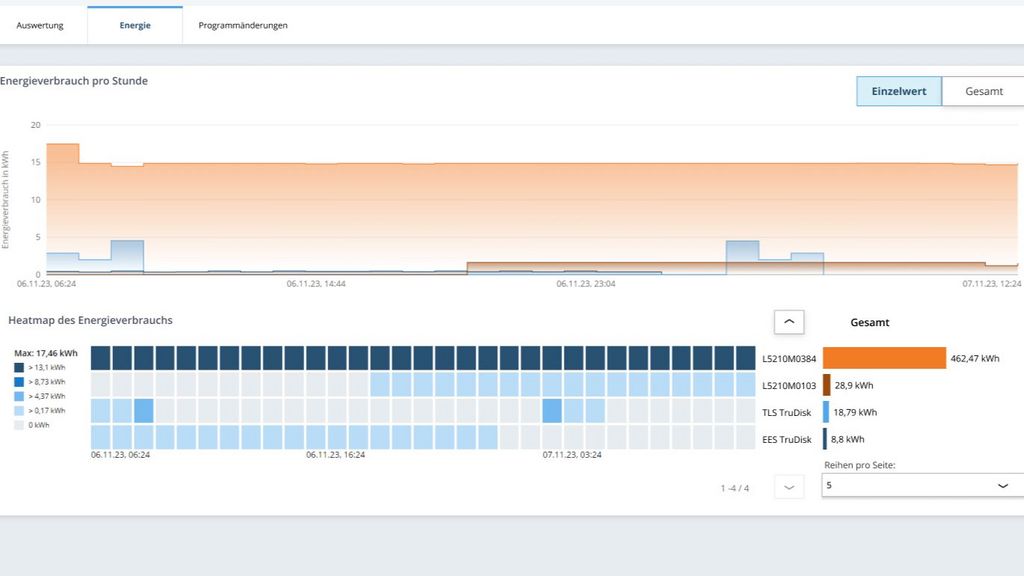Open the Programmänderungen tab
Viewport: 1024px width, 576px height.
(x=243, y=25)
